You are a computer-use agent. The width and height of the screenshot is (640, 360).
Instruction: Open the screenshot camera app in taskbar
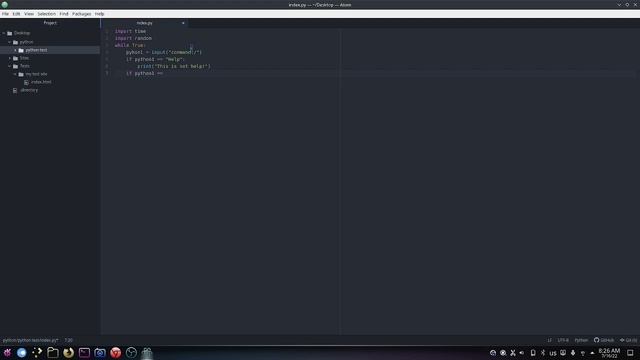coord(100,353)
